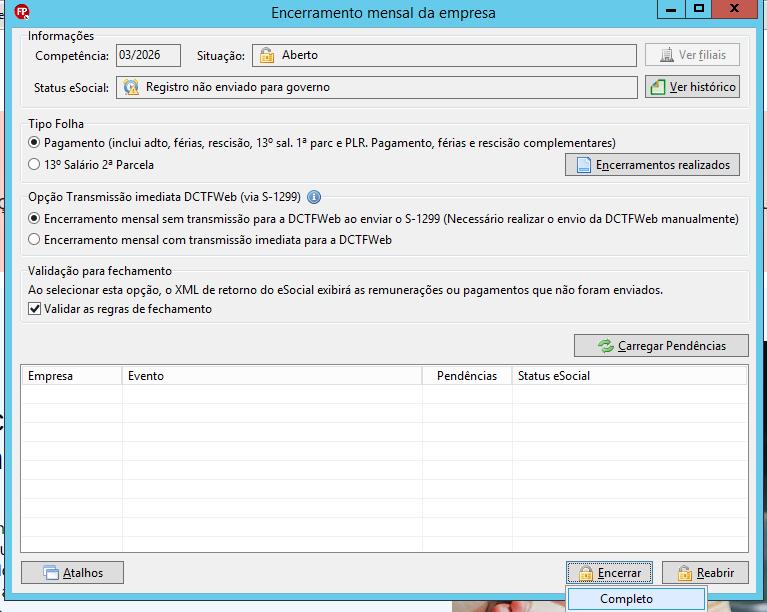Close the Encerramento mensal da empresa window
767x612 pixels.
734,9
